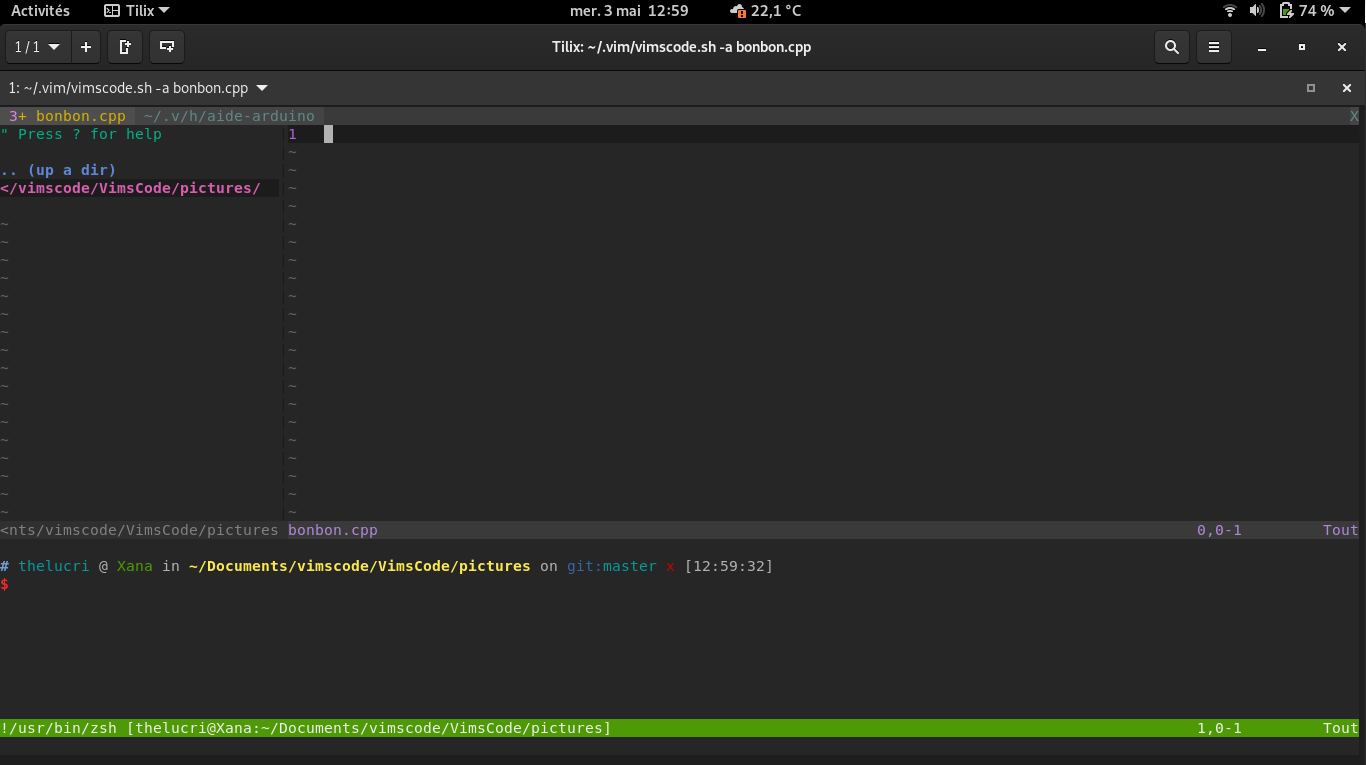The width and height of the screenshot is (1366, 765).
Task: Click the '.. (up a dir)' entry
Action: click(59, 170)
